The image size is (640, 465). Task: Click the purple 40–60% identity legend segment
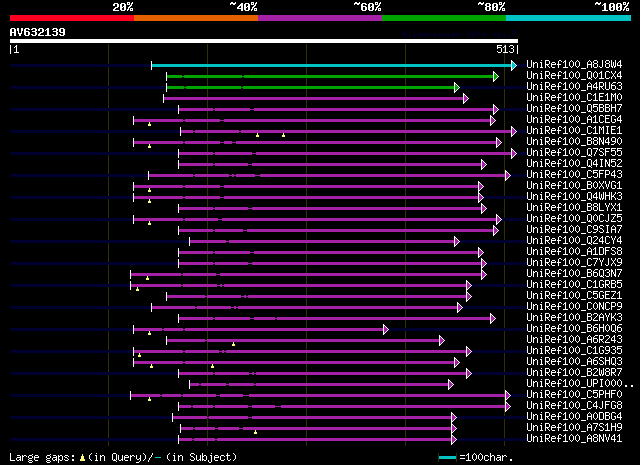coord(320,18)
